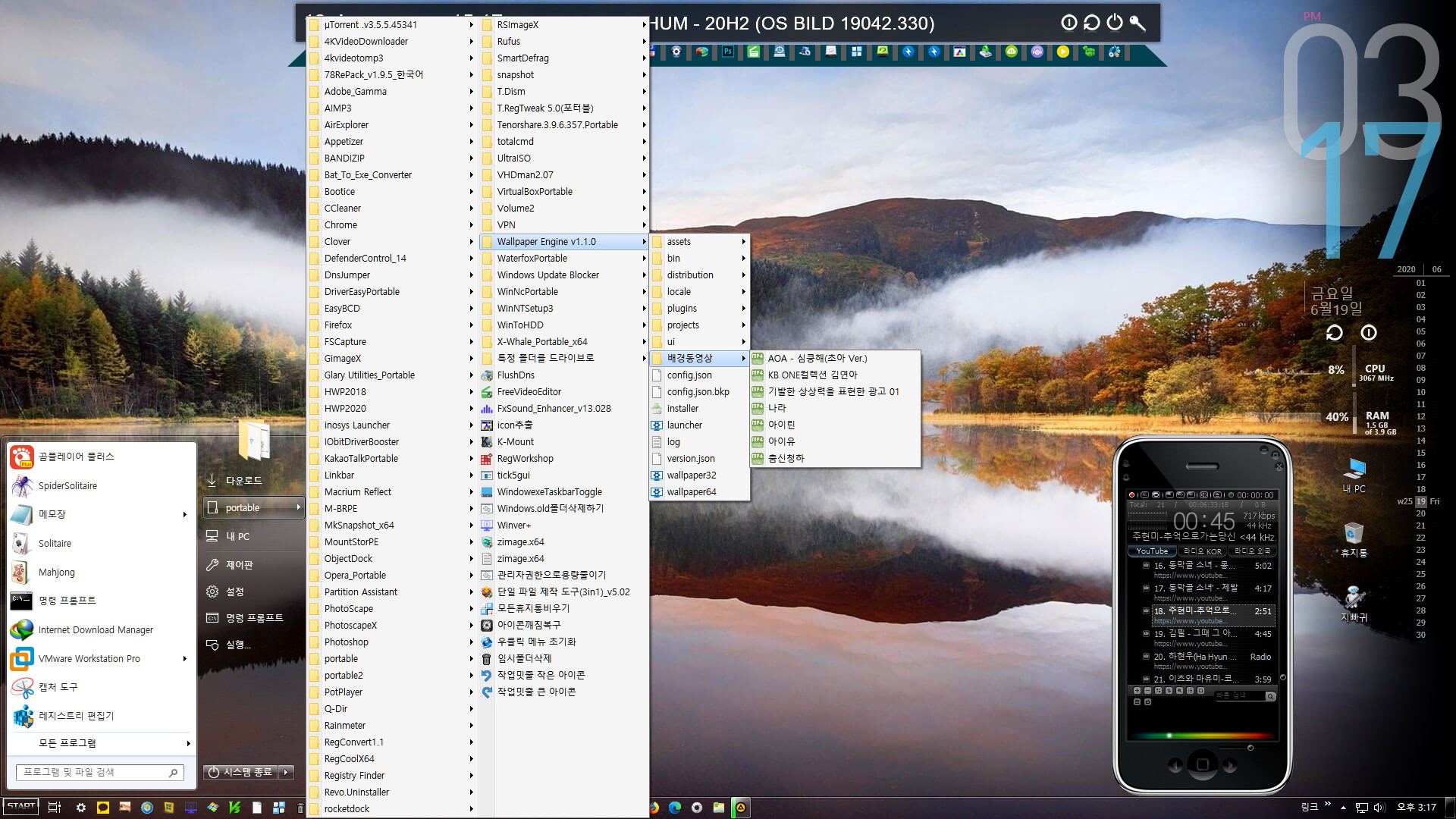The image size is (1456, 819).
Task: Click the restart arrow icon in the top banner
Action: coord(1091,23)
